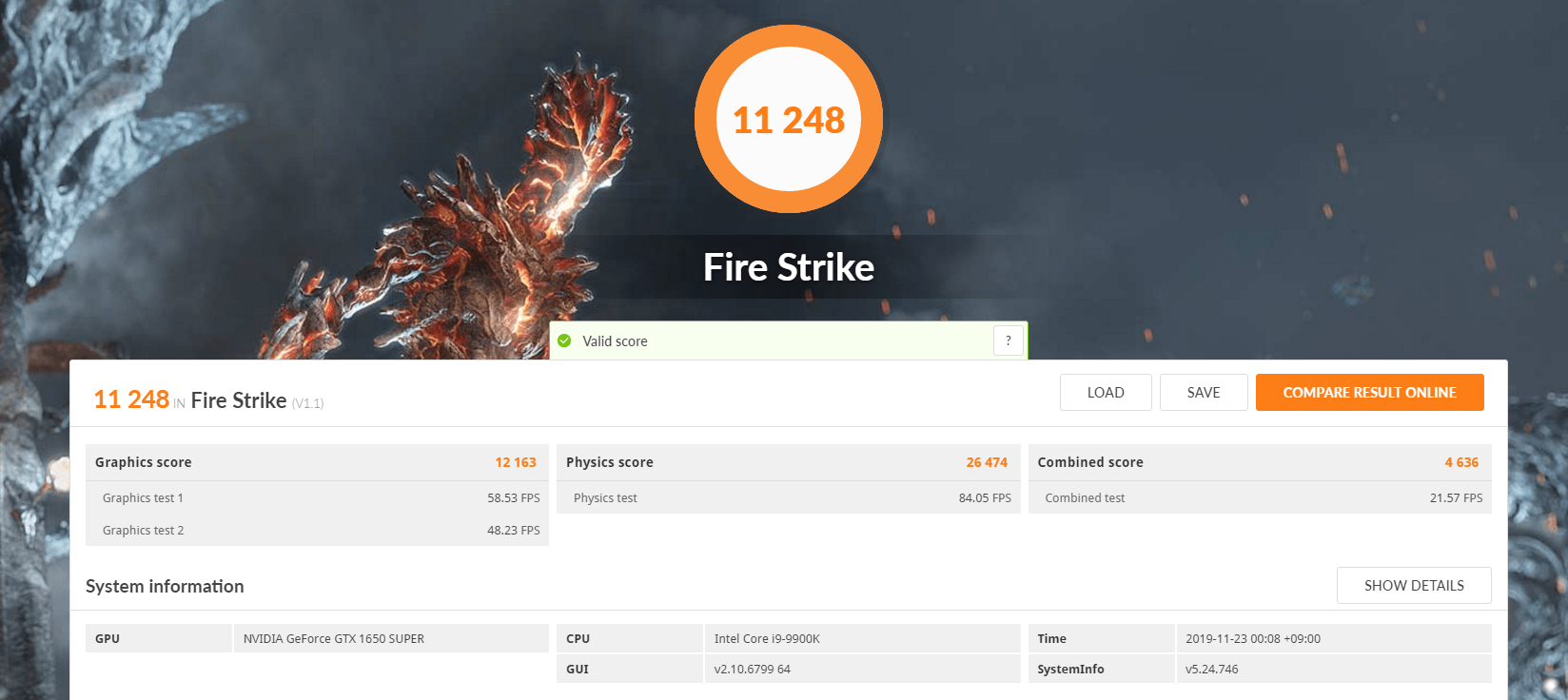Click the Physics score header label
Image resolution: width=1568 pixels, height=700 pixels.
tap(610, 462)
